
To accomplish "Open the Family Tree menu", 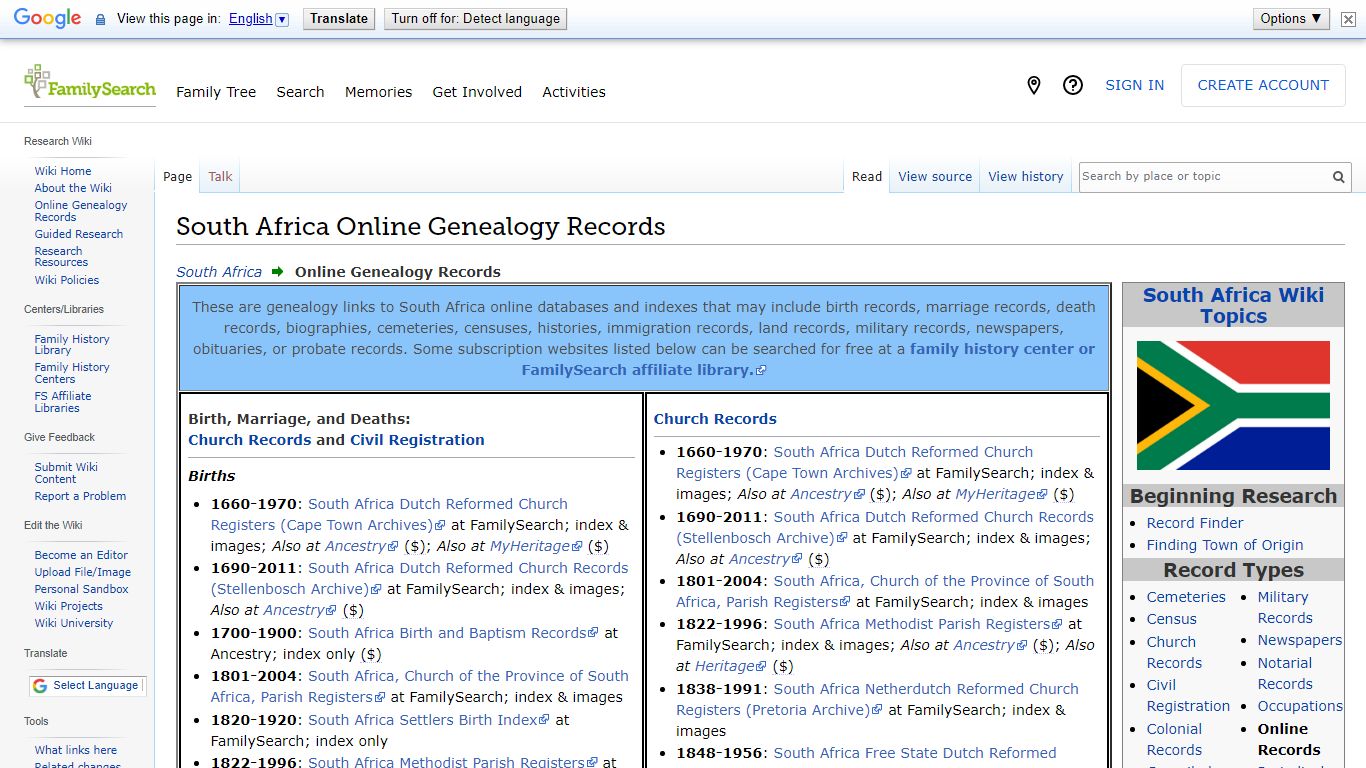I will pos(216,92).
